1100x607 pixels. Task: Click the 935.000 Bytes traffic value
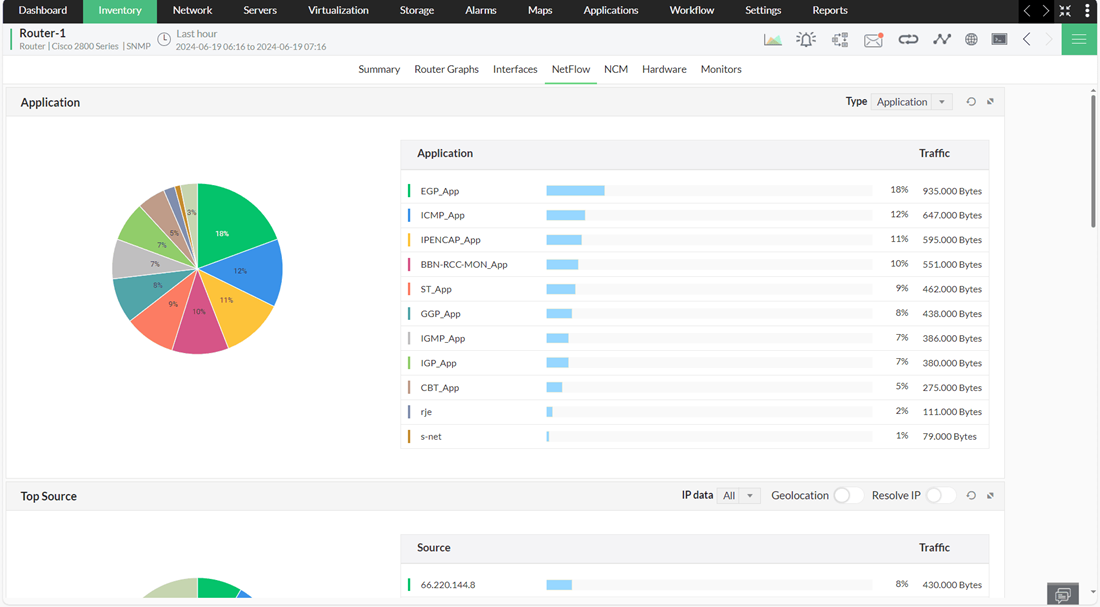point(952,191)
